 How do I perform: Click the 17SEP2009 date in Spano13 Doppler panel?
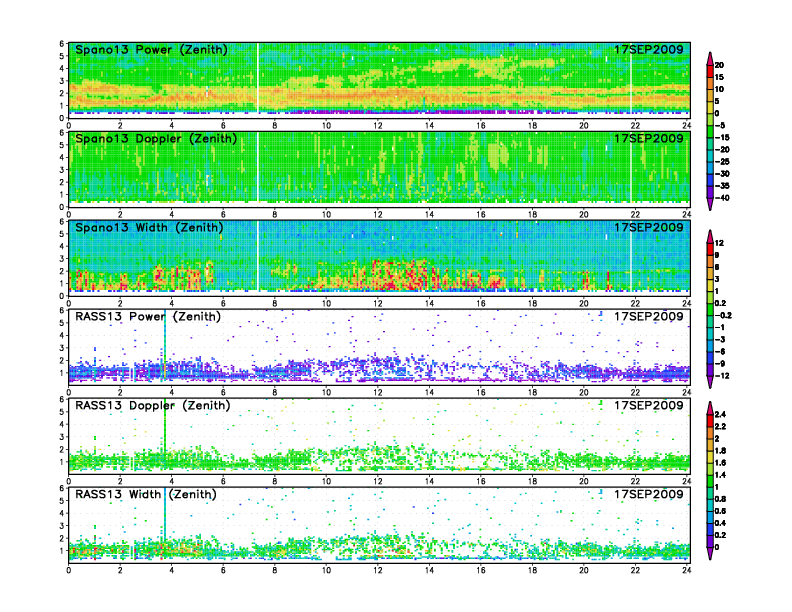(x=649, y=138)
